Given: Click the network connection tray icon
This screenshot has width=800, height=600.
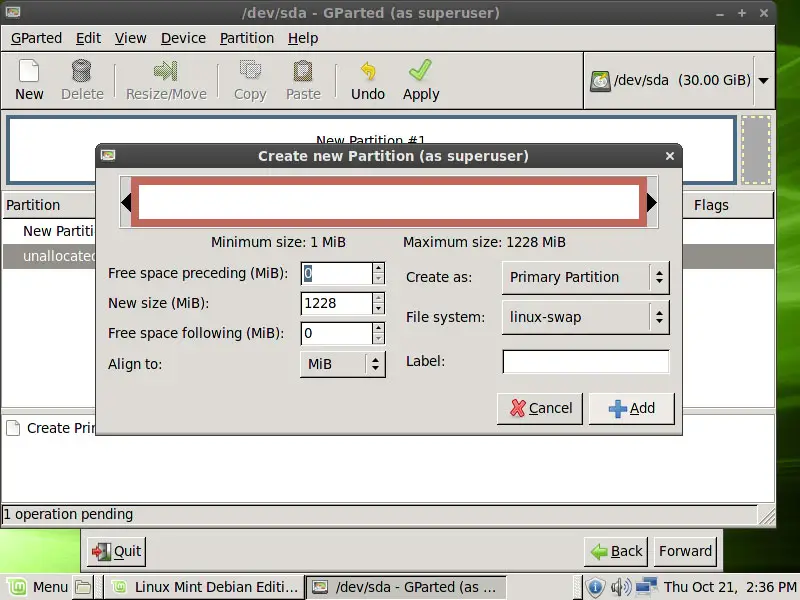Looking at the screenshot, I should (x=646, y=587).
